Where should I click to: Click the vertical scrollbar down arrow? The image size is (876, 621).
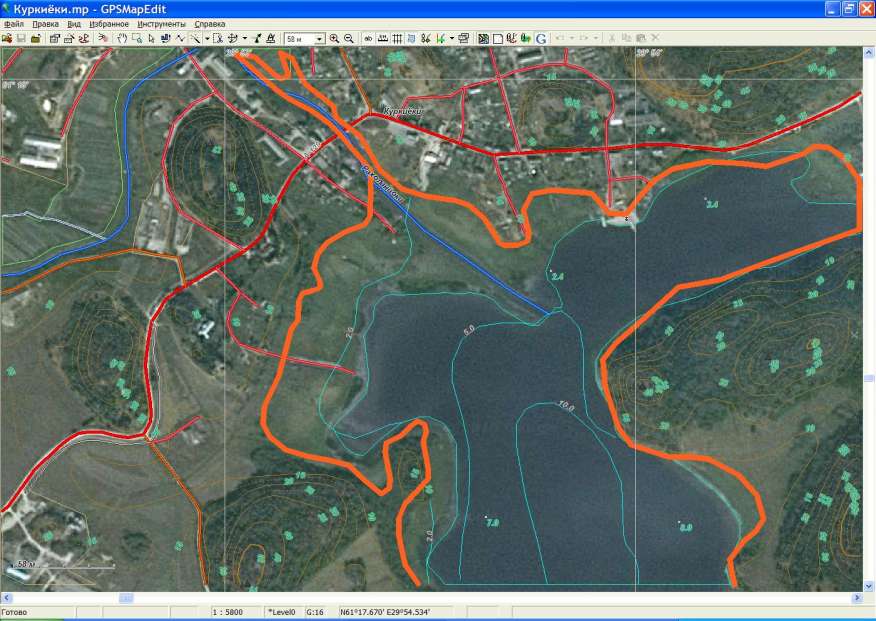pyautogui.click(x=868, y=586)
